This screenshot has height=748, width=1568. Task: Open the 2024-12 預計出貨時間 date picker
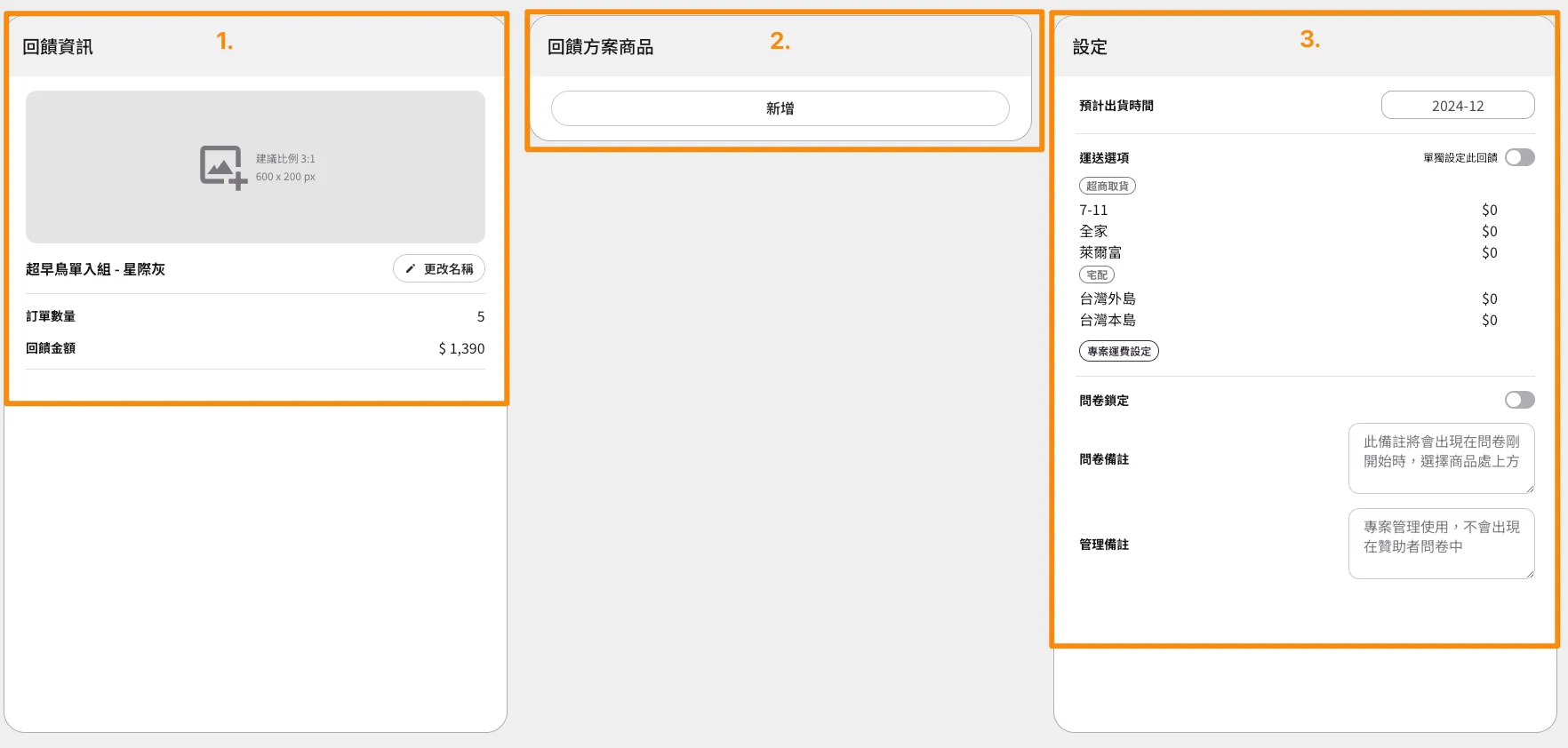(1457, 106)
